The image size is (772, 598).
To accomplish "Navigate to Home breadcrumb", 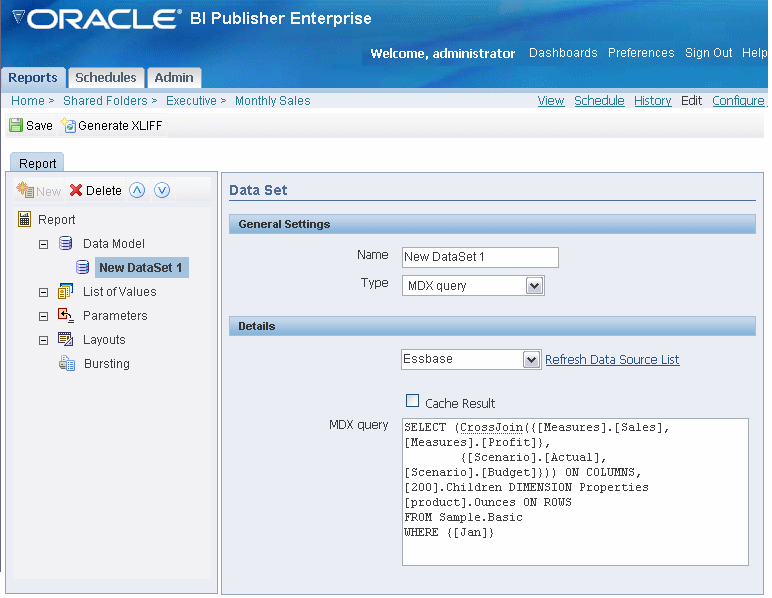I will coord(28,100).
